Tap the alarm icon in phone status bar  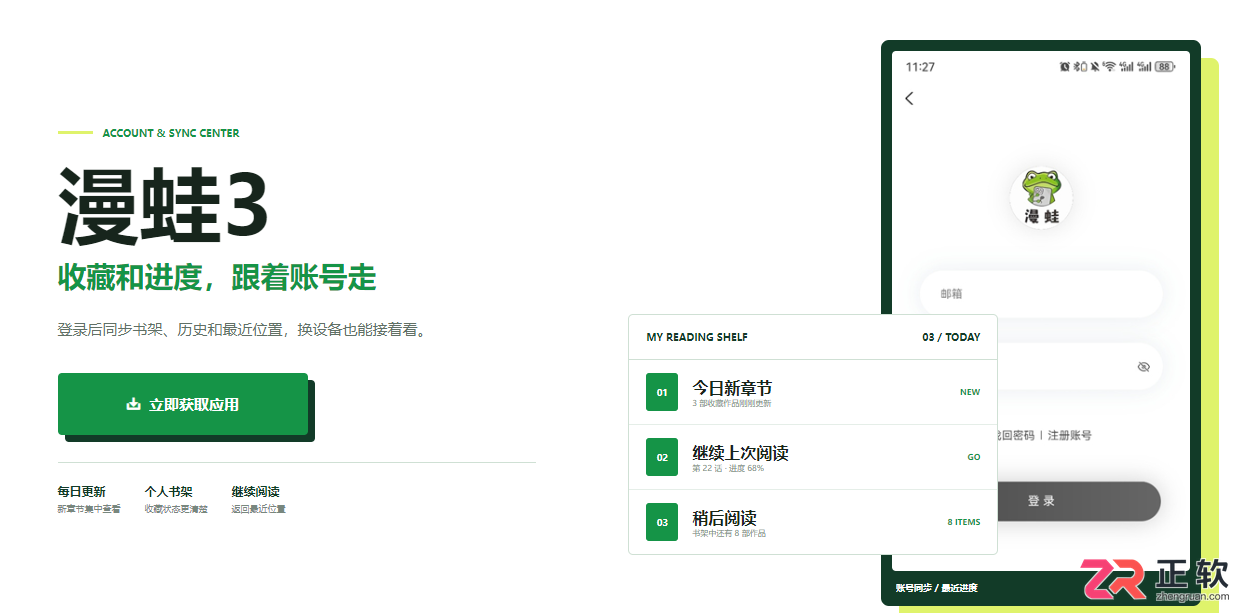click(x=1065, y=67)
